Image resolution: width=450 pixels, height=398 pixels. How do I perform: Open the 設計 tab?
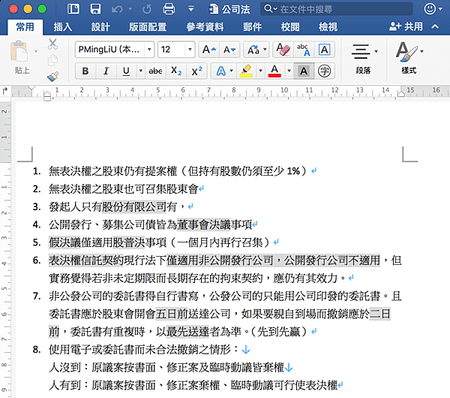[x=100, y=27]
